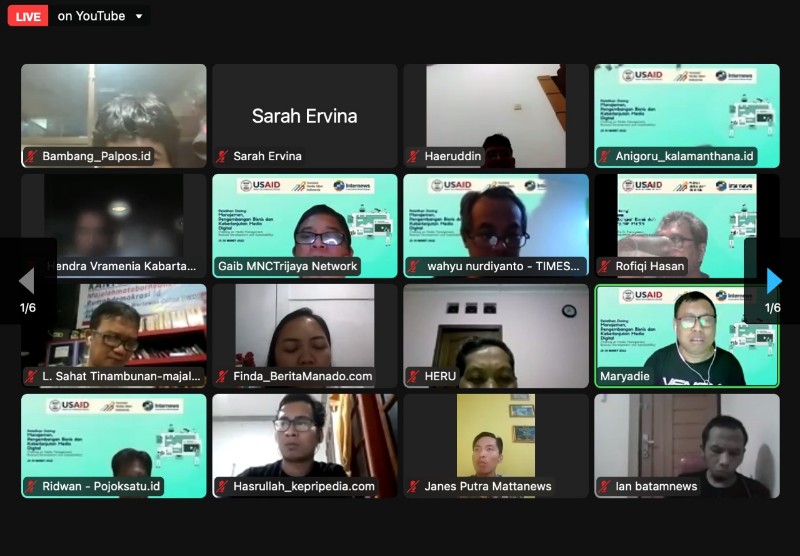Click the red LIVE indicator badge
Viewport: 800px width, 556px height.
[x=28, y=16]
